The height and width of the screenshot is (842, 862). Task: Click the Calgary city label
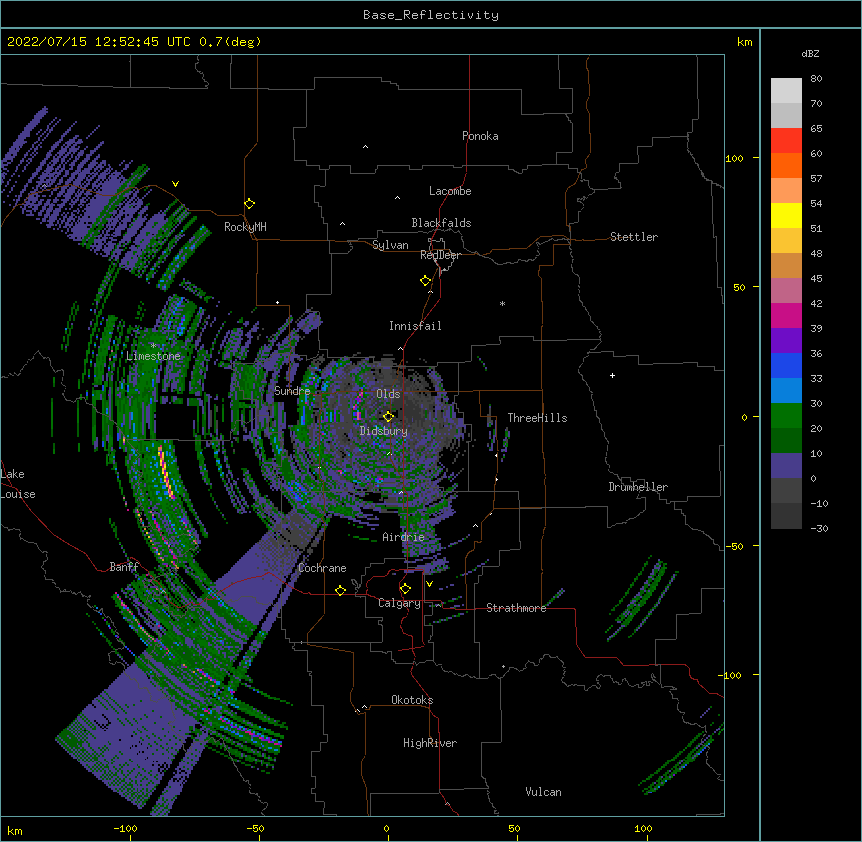click(399, 603)
